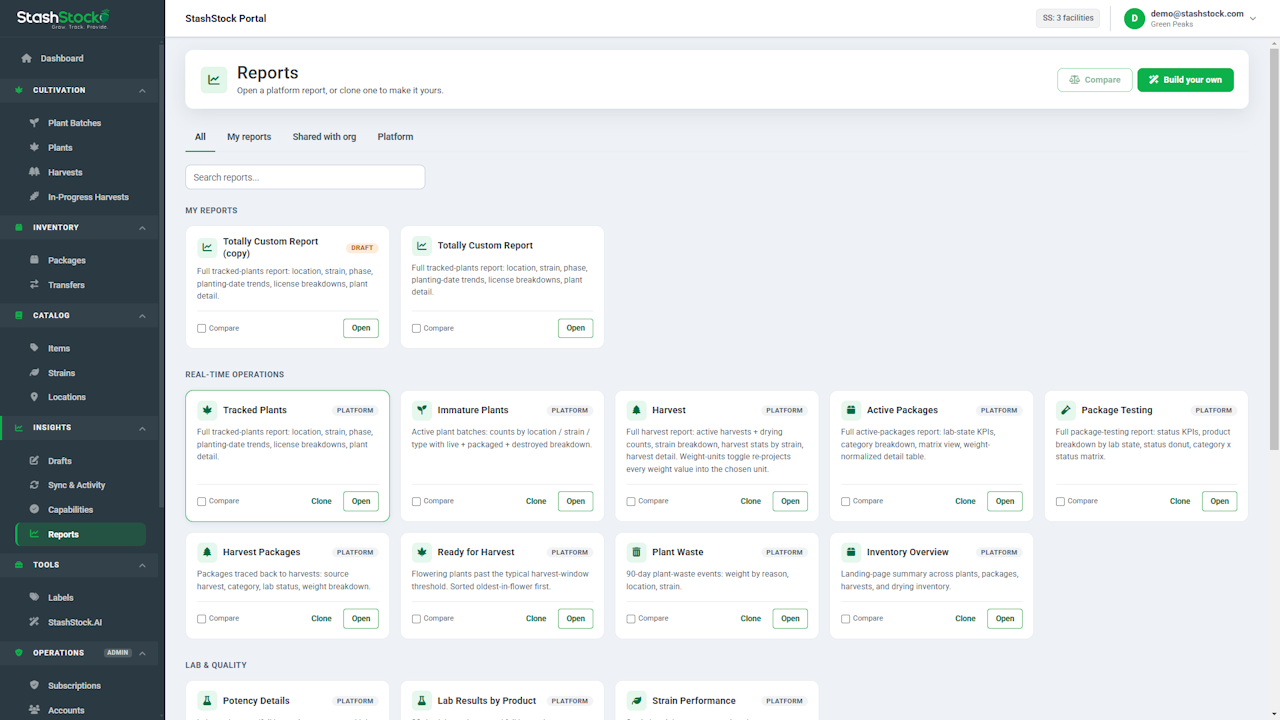Clone the Harvest report
The image size is (1280, 720).
(x=750, y=501)
